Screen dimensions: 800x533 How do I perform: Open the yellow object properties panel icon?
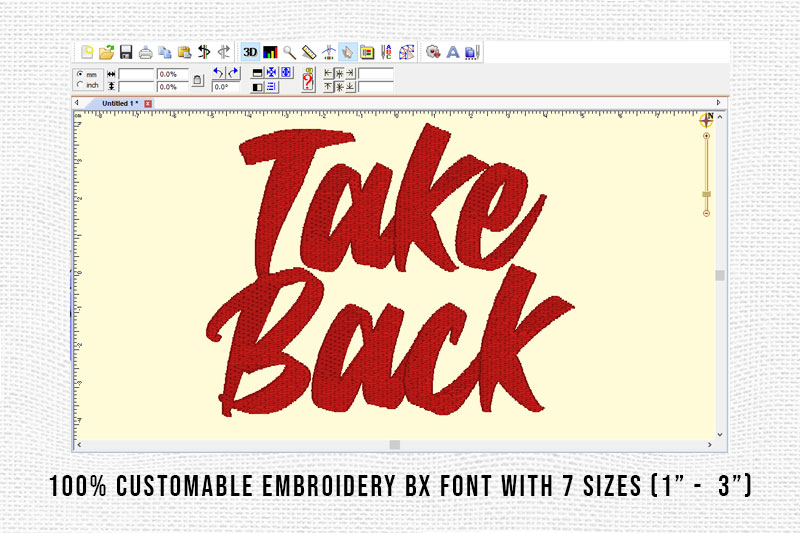tap(367, 52)
